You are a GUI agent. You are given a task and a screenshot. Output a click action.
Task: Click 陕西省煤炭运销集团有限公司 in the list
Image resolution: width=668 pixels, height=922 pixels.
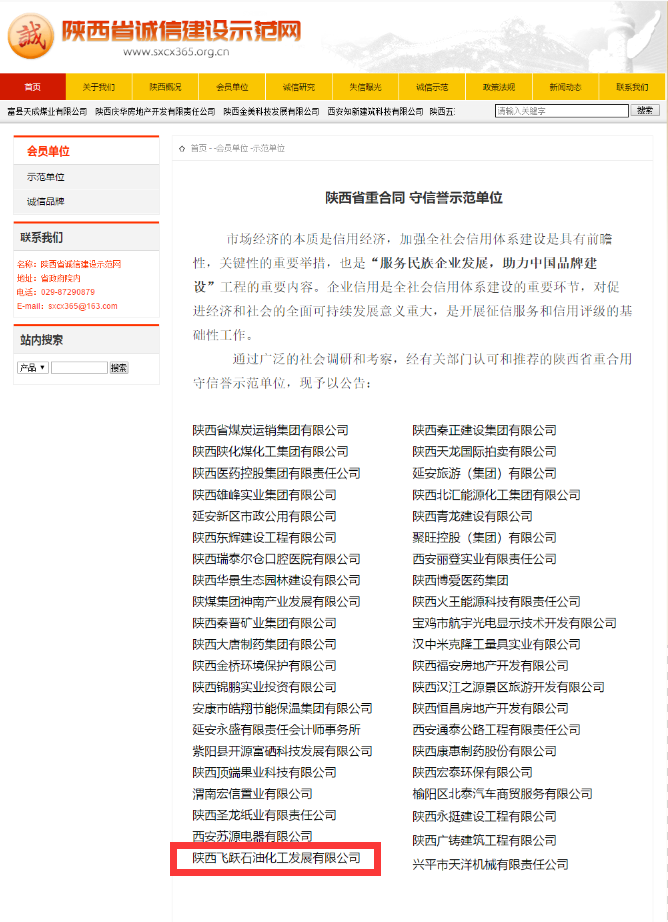pos(270,430)
